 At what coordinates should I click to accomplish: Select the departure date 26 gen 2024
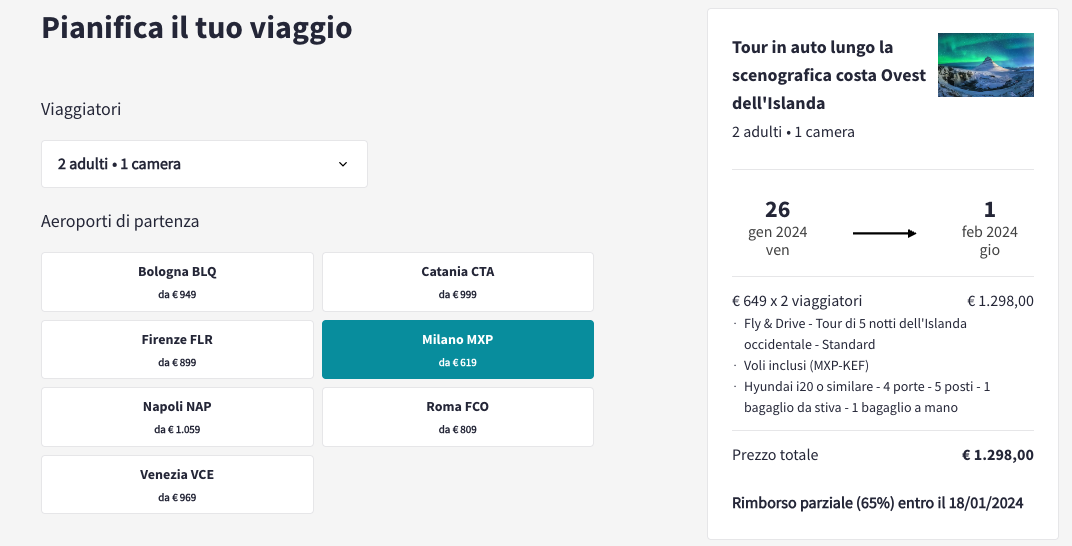pyautogui.click(x=777, y=228)
